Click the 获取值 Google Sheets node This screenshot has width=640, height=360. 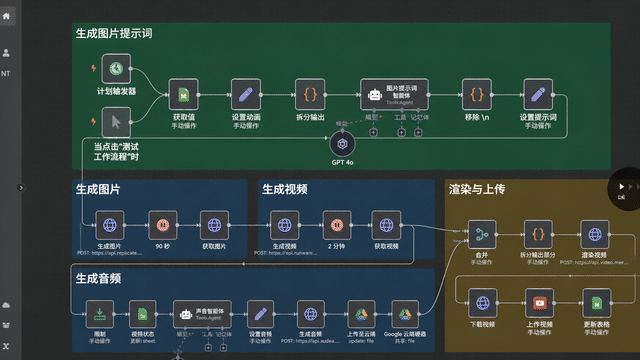[183, 94]
